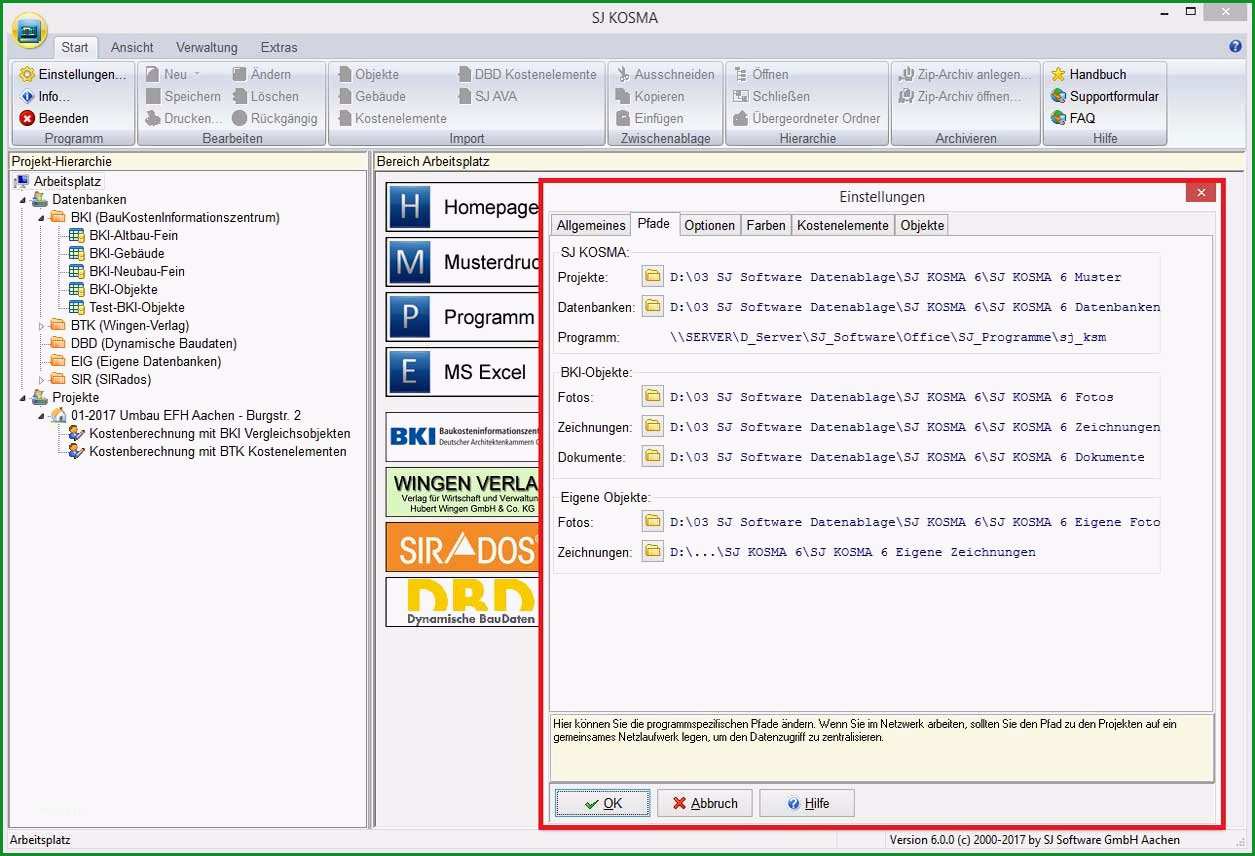This screenshot has height=856, width=1255.
Task: Click the Hilfe button in the dialog
Action: point(807,803)
